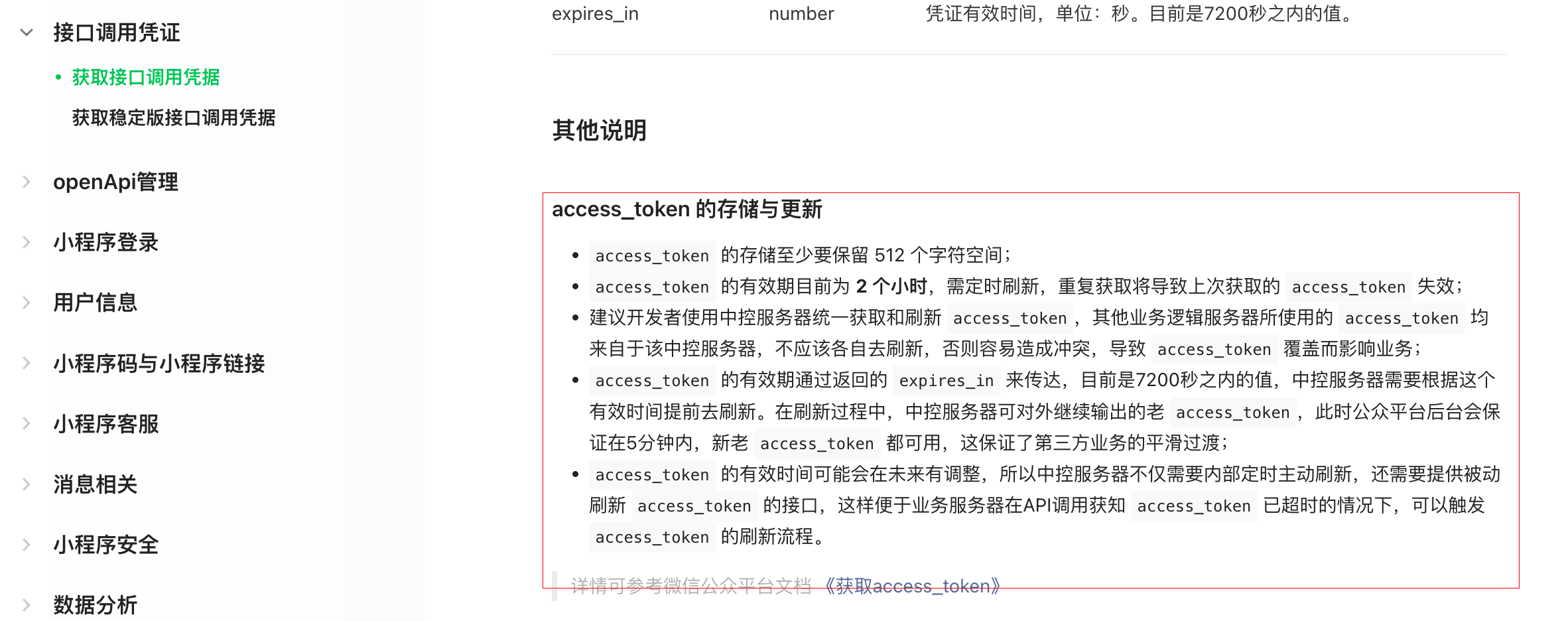Expand the 小程序码与小程序链接 chevron
Image resolution: width=1568 pixels, height=621 pixels.
click(x=27, y=363)
